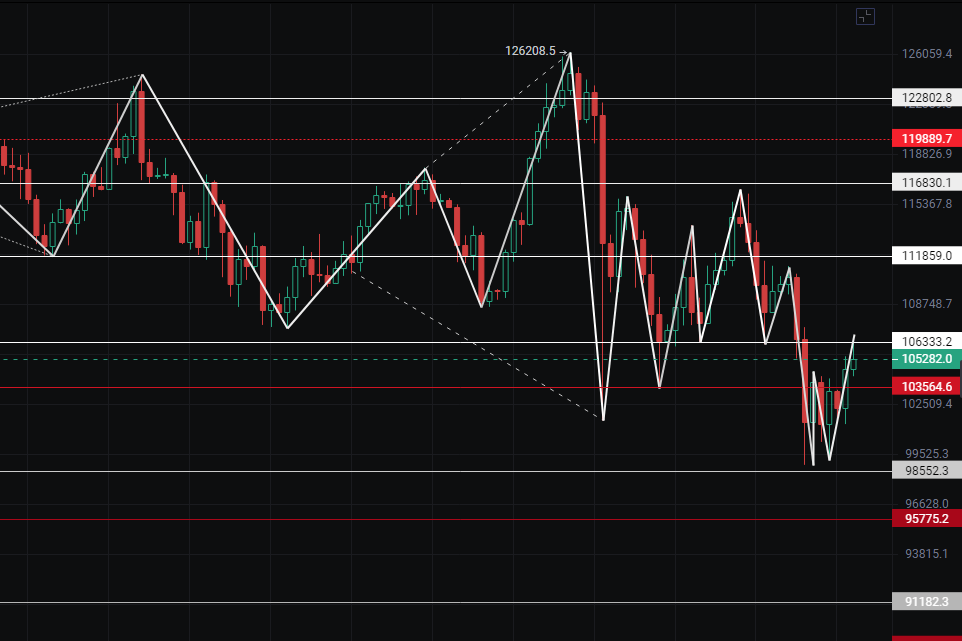Click the 91182.3 price level label
This screenshot has width=962, height=641.
coord(925,602)
